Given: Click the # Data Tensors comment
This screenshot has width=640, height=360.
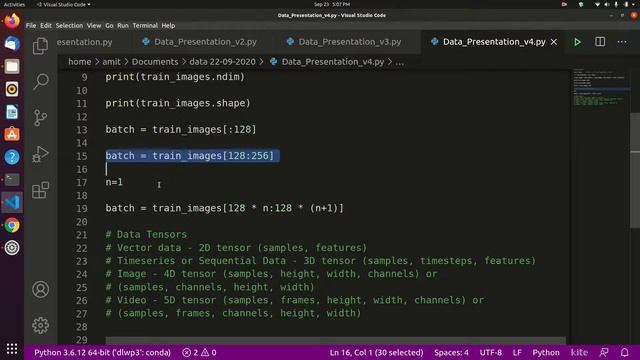Looking at the screenshot, I should click(146, 234).
